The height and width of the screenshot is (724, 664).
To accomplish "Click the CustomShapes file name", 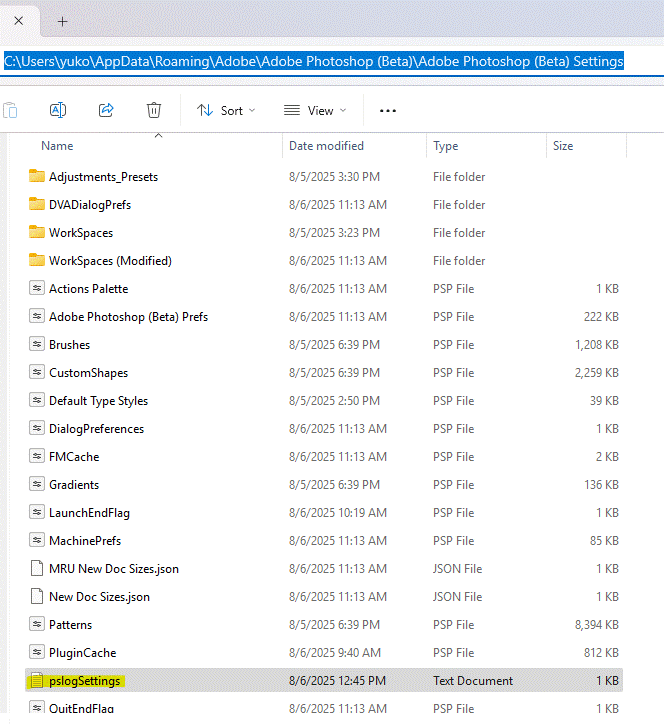I will [x=89, y=373].
